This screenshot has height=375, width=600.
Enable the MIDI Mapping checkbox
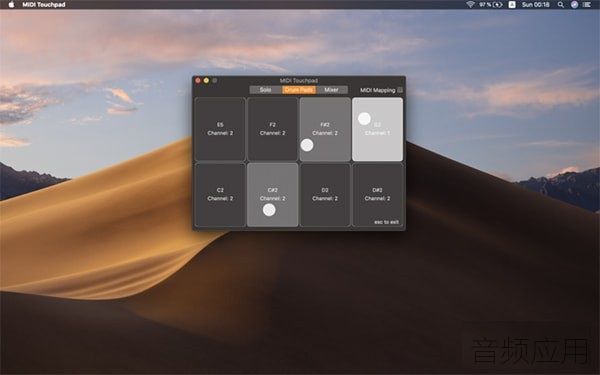point(400,90)
